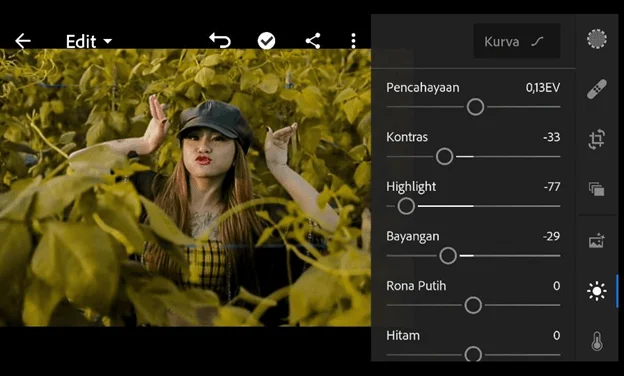Image resolution: width=624 pixels, height=376 pixels.
Task: Share the edited photo
Action: coord(313,41)
